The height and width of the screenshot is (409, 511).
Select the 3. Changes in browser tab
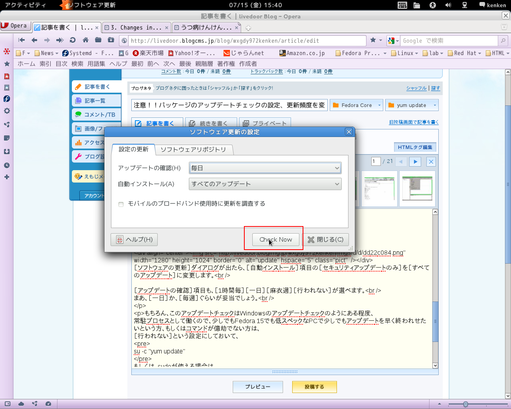click(136, 28)
